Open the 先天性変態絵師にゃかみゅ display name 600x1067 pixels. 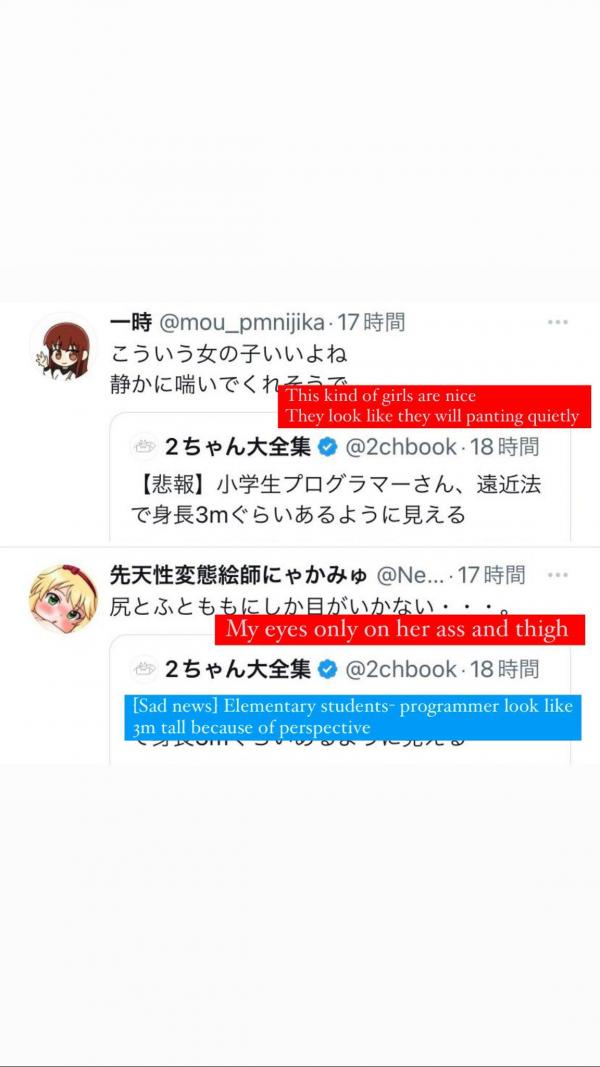[x=239, y=575]
